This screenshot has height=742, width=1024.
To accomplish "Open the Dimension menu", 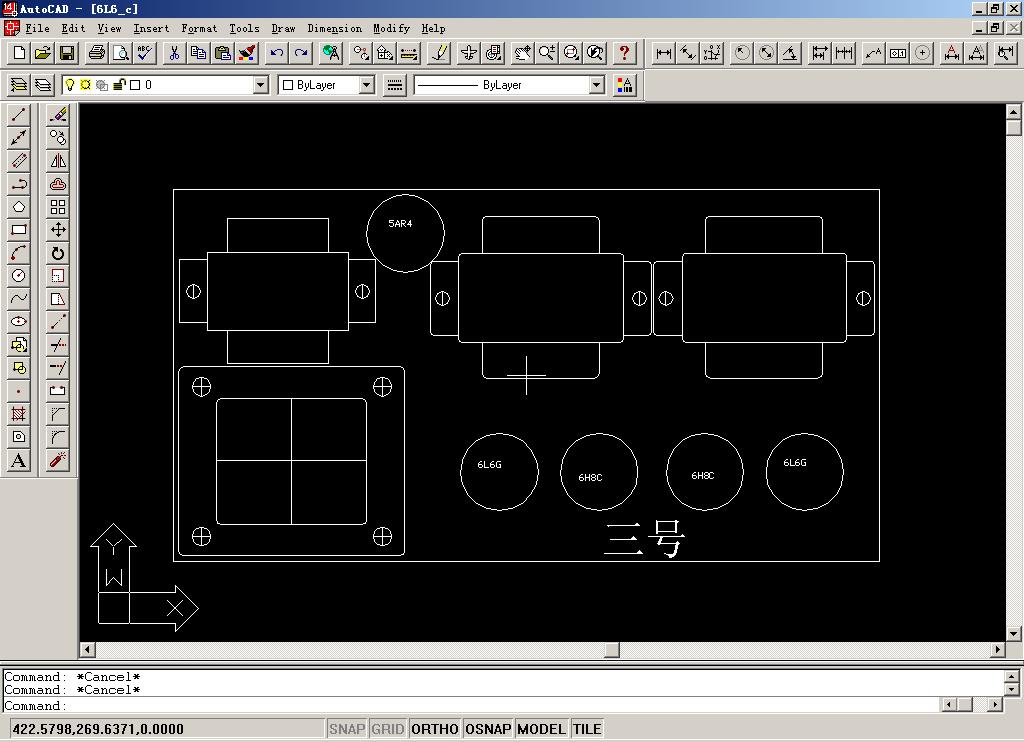I will pyautogui.click(x=334, y=28).
